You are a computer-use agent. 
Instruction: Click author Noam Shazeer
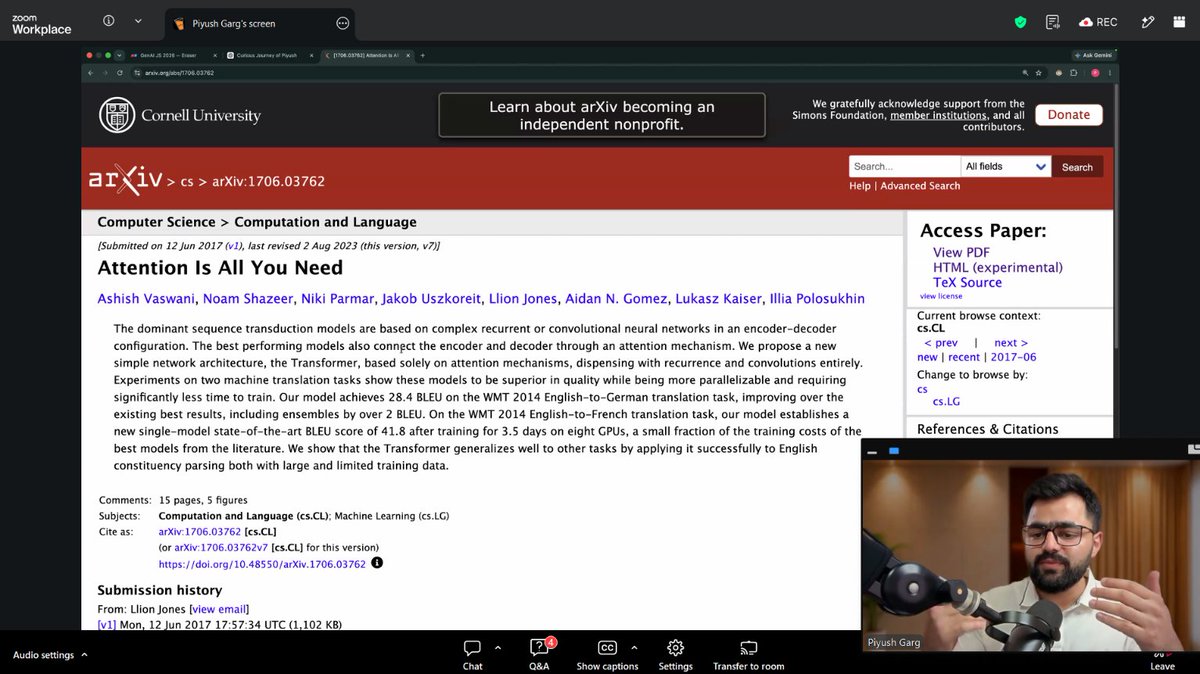pos(248,298)
